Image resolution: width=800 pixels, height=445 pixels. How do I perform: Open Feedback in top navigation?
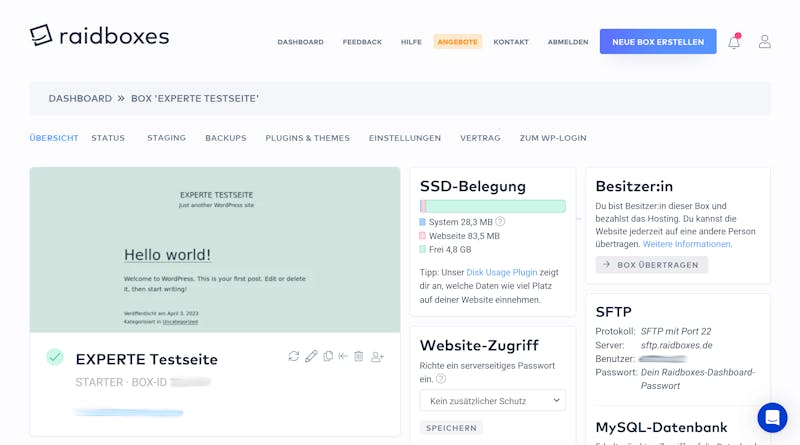tap(362, 42)
